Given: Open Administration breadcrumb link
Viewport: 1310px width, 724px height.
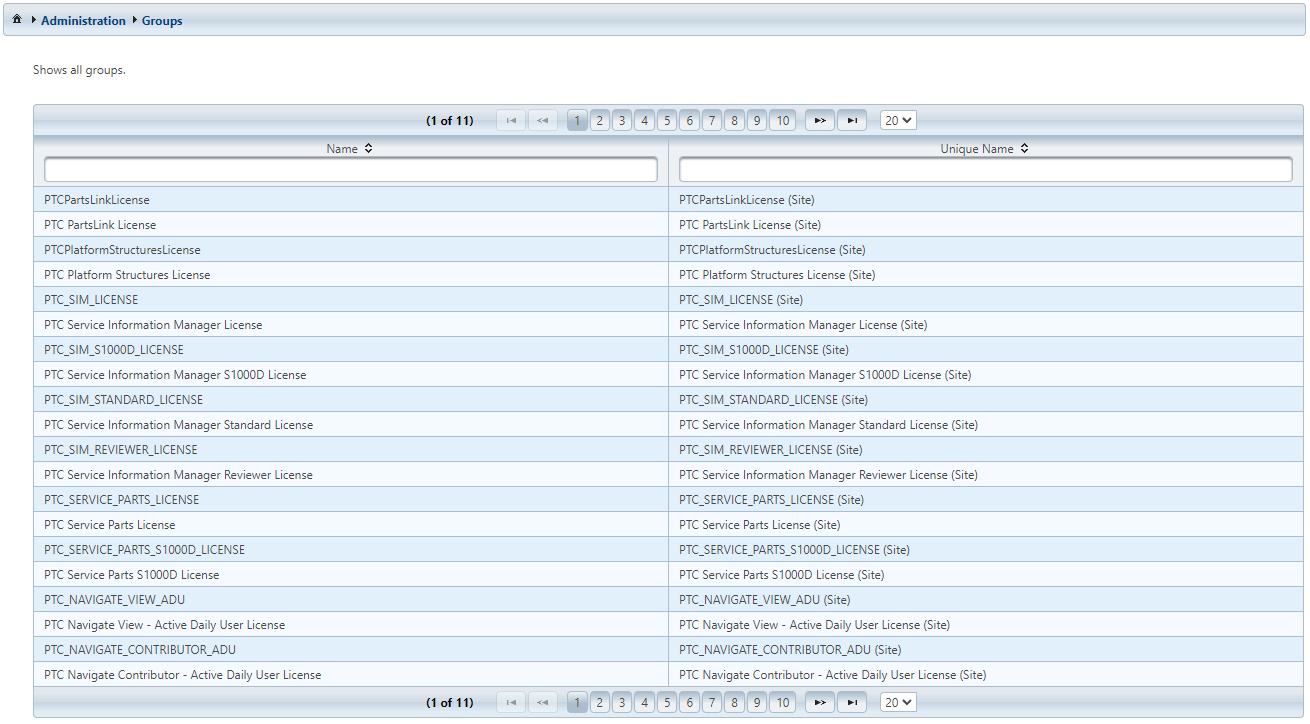Looking at the screenshot, I should [83, 21].
